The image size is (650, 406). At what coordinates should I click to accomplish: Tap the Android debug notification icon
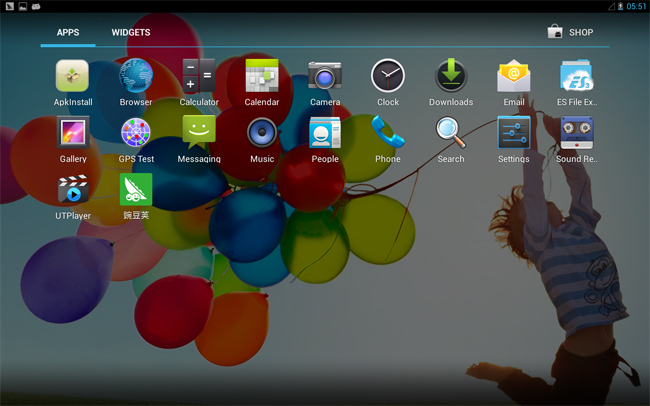click(36, 6)
